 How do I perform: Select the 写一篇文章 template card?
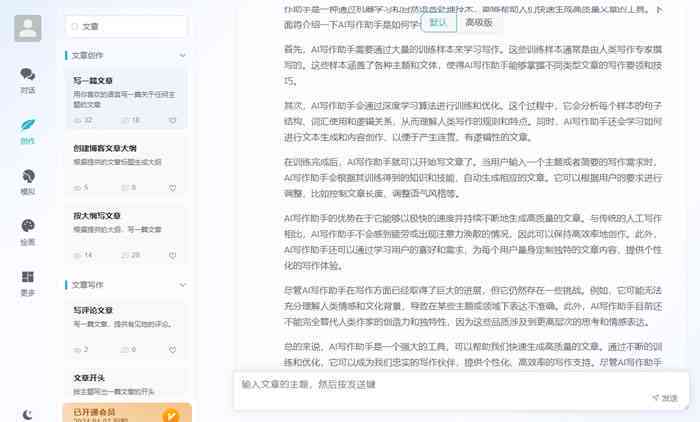pos(126,100)
